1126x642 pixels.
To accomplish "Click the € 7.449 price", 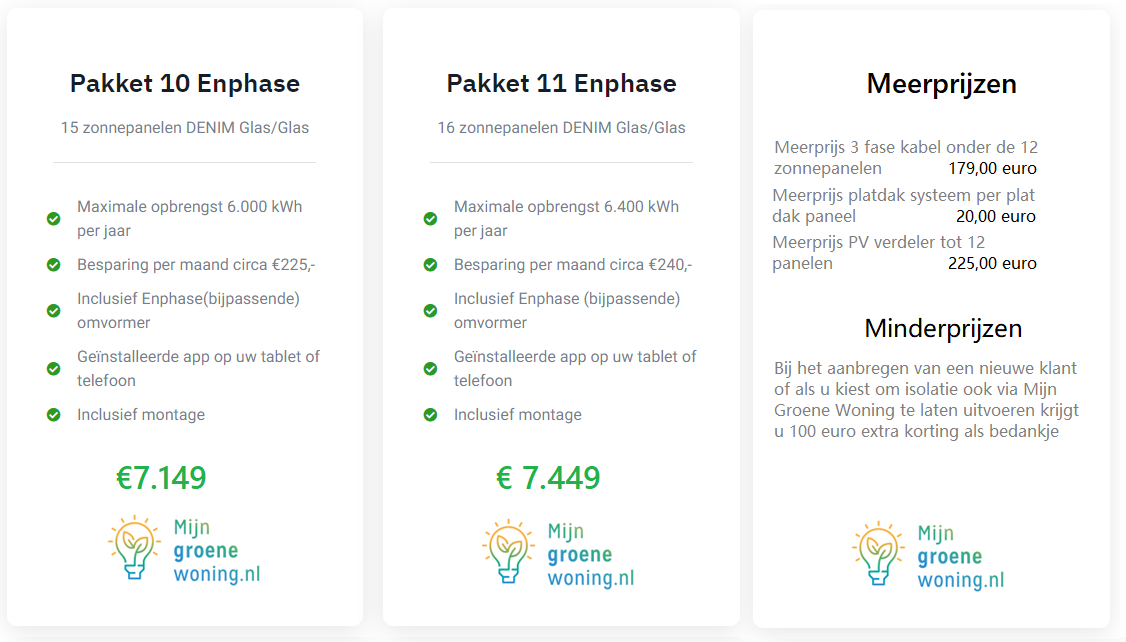I will click(548, 478).
